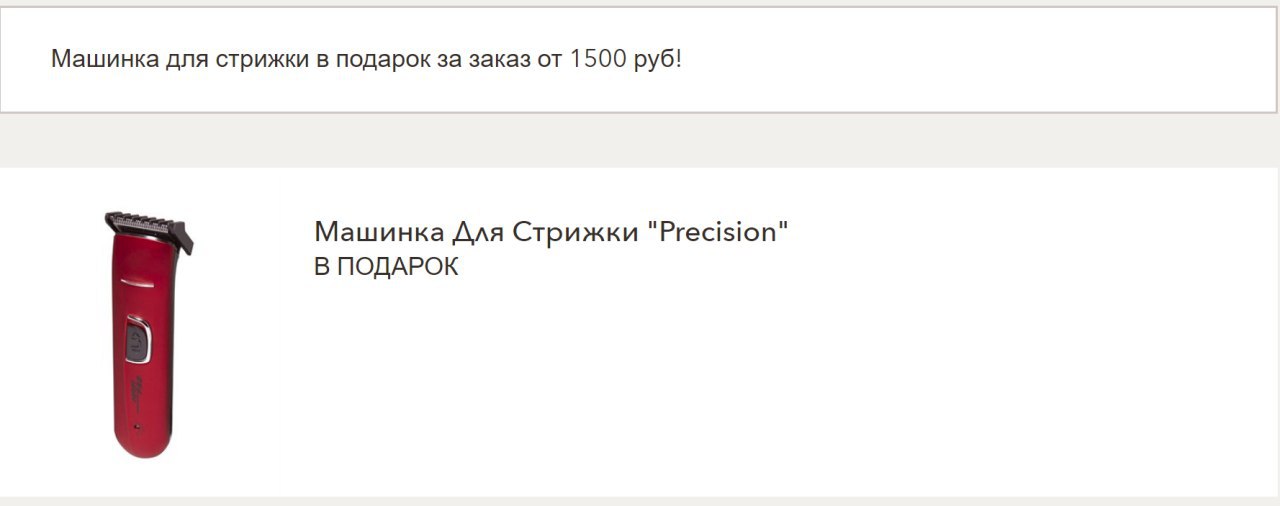Click the silver power switch on the clipper
Viewport: 1280px width, 506px height.
pyautogui.click(x=137, y=341)
